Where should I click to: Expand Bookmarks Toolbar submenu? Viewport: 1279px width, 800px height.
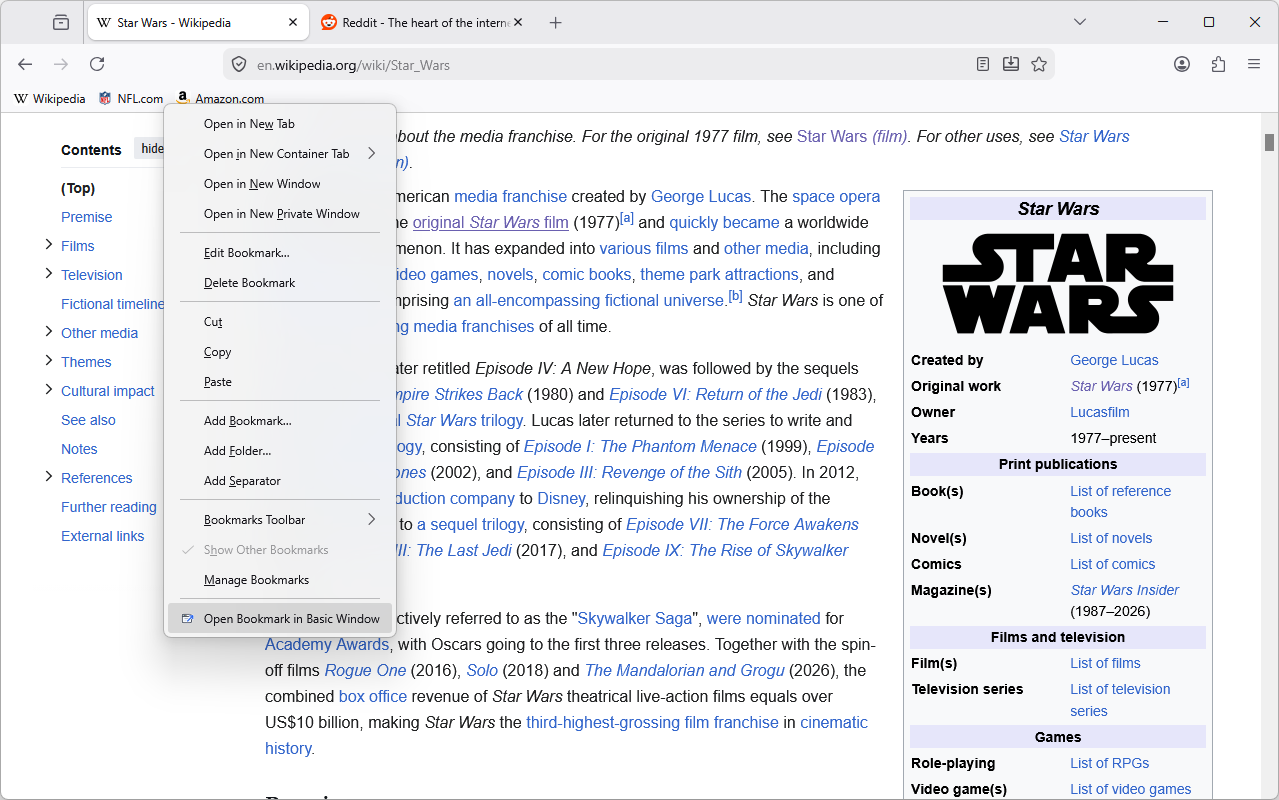tap(280, 520)
